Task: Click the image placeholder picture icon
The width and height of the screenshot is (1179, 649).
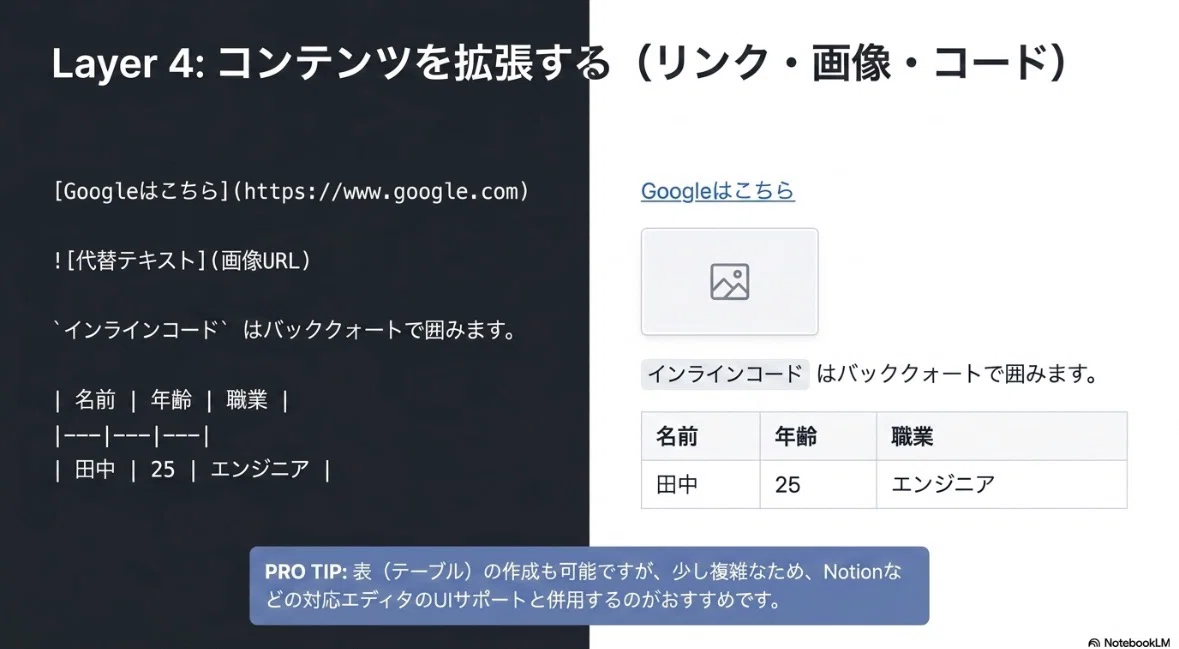Action: click(x=729, y=282)
